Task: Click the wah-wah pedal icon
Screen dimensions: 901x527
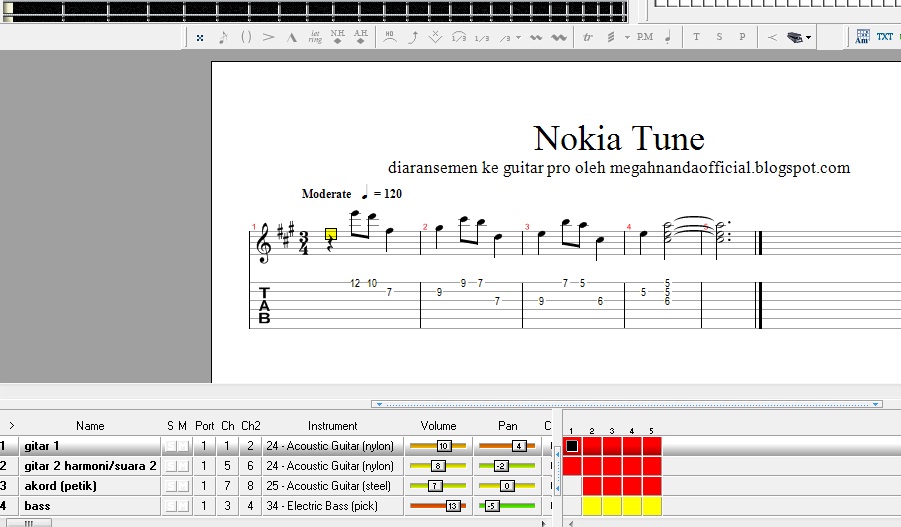Action: [x=795, y=37]
